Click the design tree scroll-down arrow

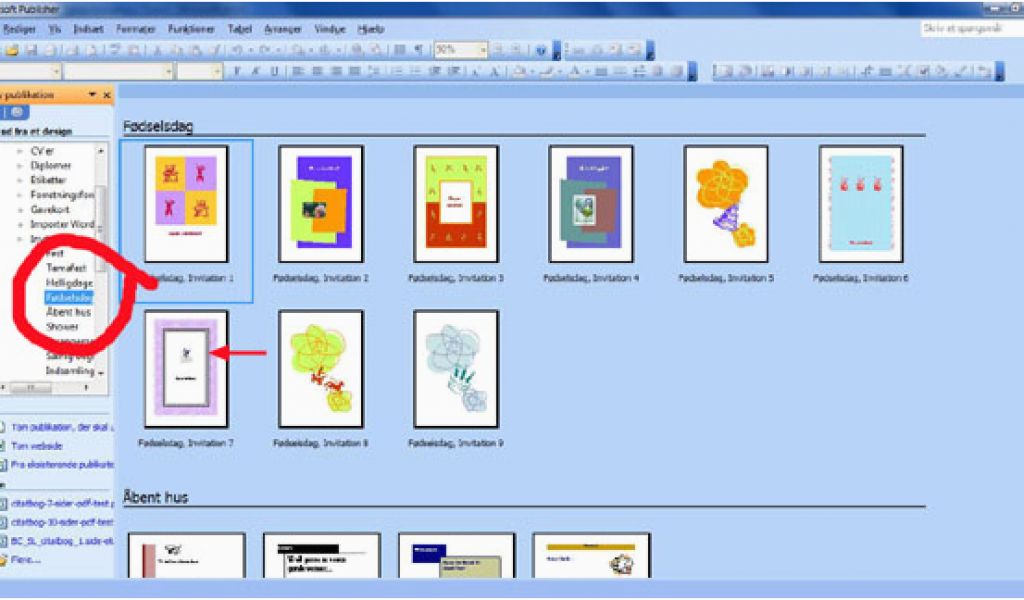pos(101,373)
